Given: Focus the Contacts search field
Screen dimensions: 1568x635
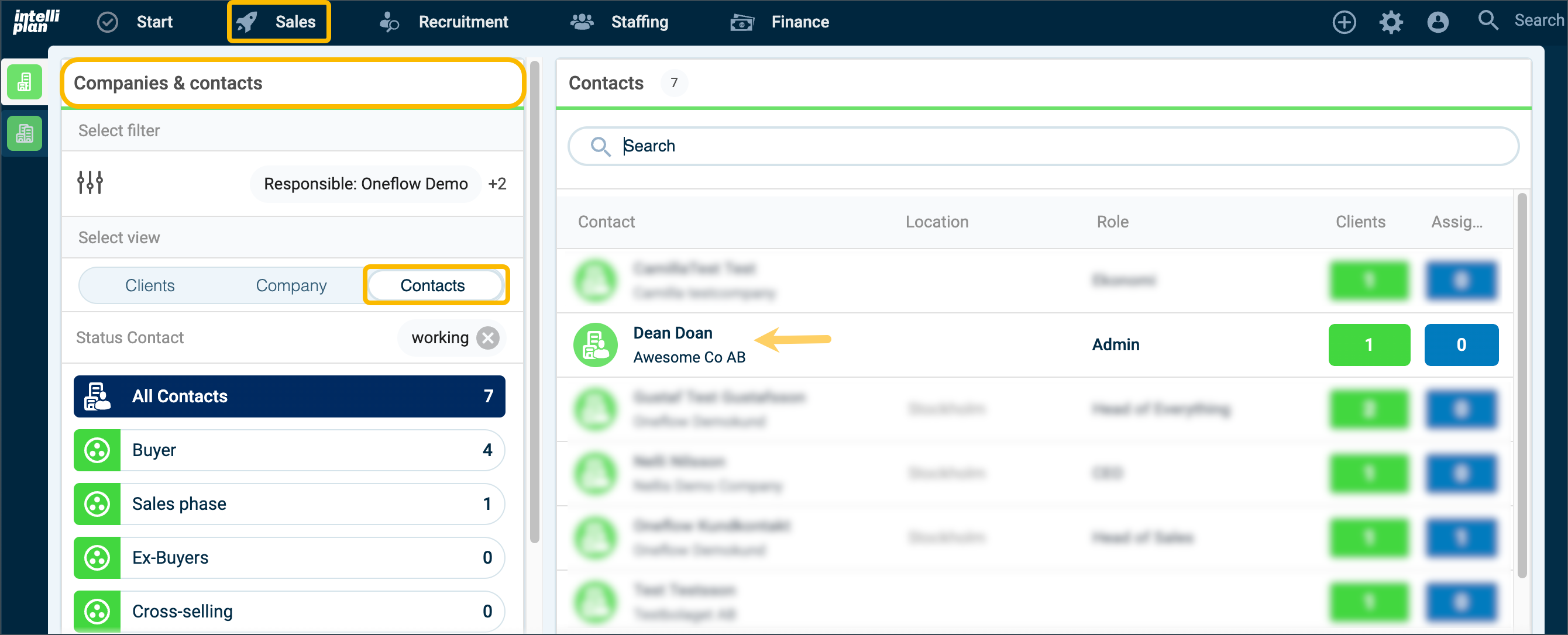Looking at the screenshot, I should coord(1043,146).
